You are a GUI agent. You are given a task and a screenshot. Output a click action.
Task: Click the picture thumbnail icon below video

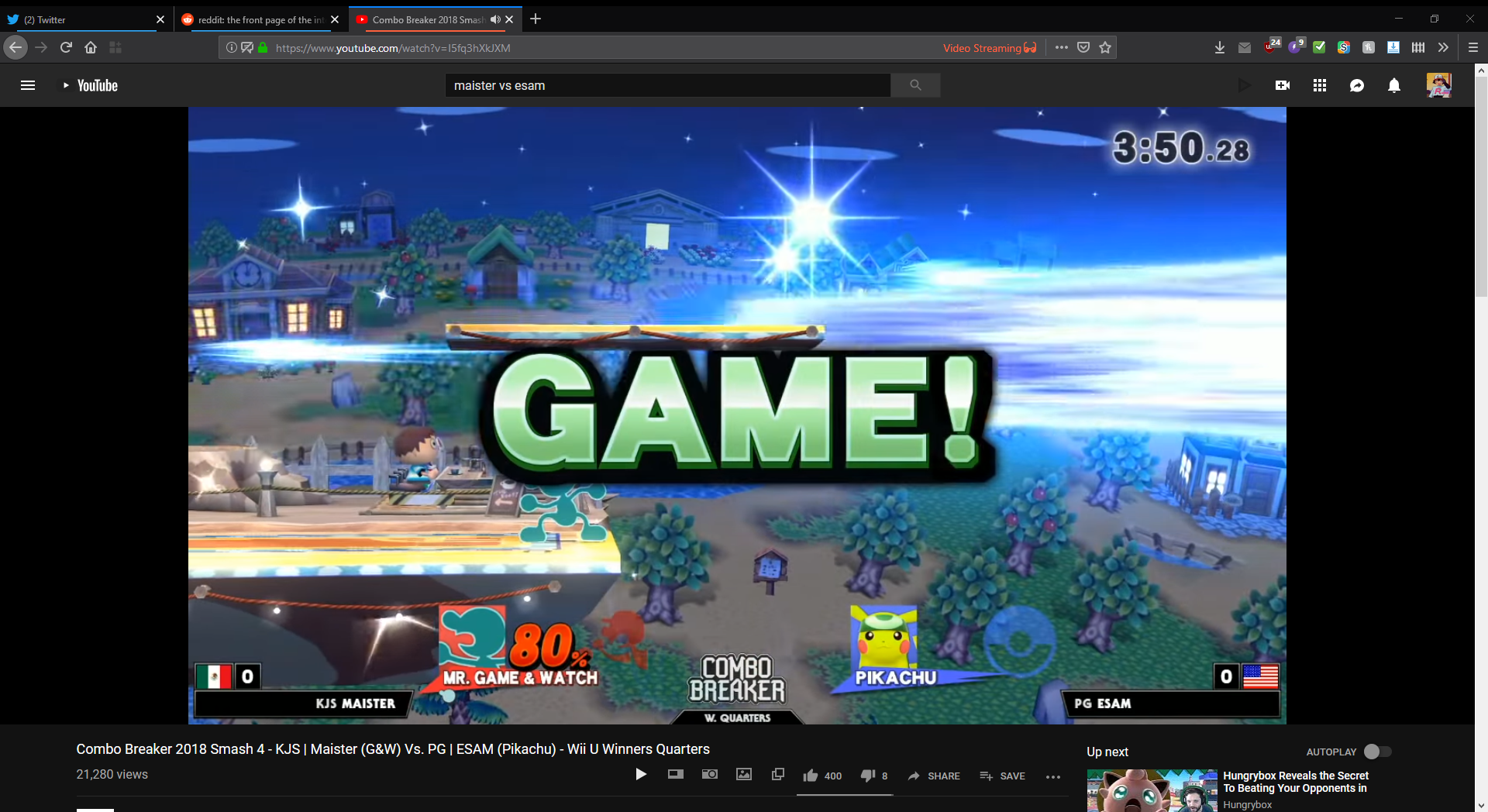pos(744,774)
